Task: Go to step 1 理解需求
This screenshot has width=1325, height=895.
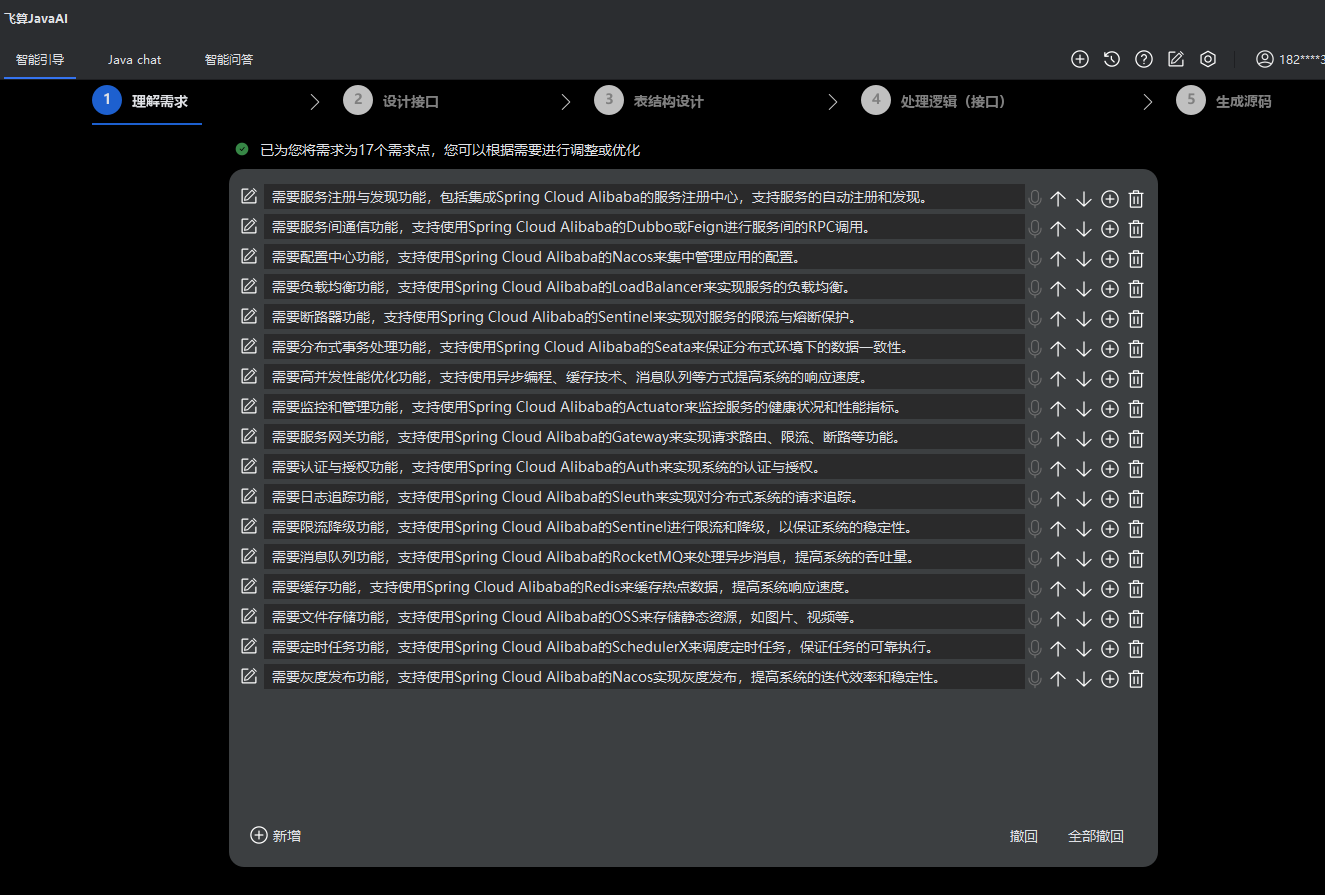Action: (x=146, y=101)
